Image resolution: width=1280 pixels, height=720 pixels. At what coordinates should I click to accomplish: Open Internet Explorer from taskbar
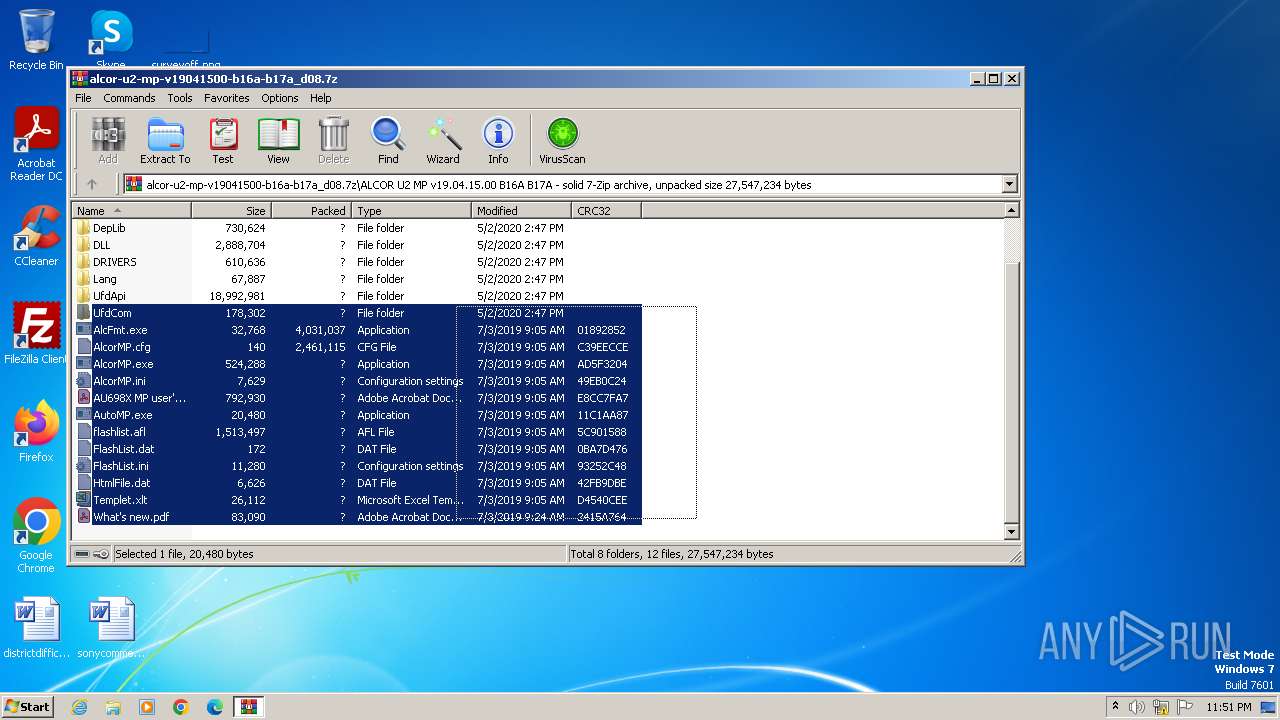click(80, 707)
